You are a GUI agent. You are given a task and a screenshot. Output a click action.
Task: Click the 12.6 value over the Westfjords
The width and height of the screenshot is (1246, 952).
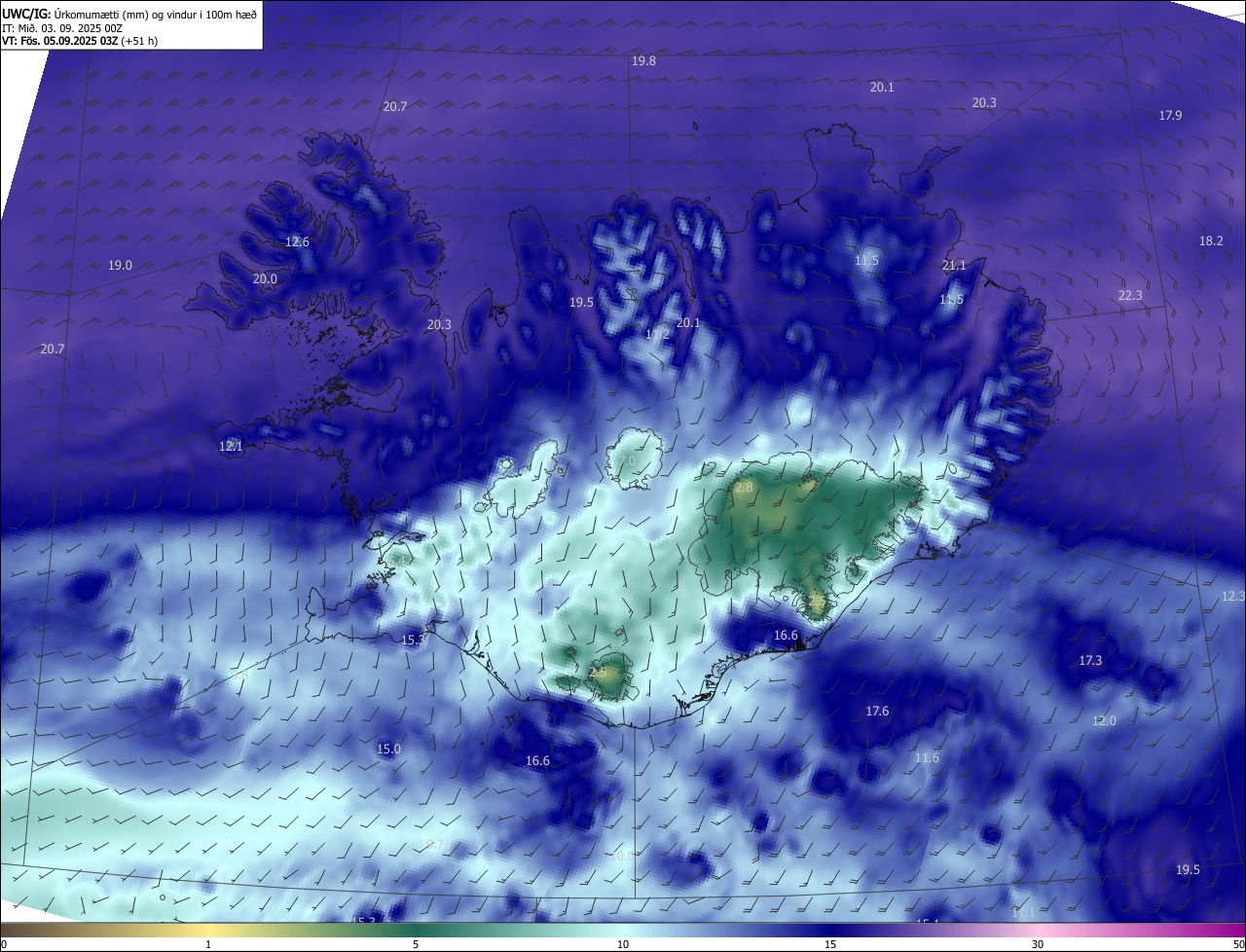click(x=297, y=241)
